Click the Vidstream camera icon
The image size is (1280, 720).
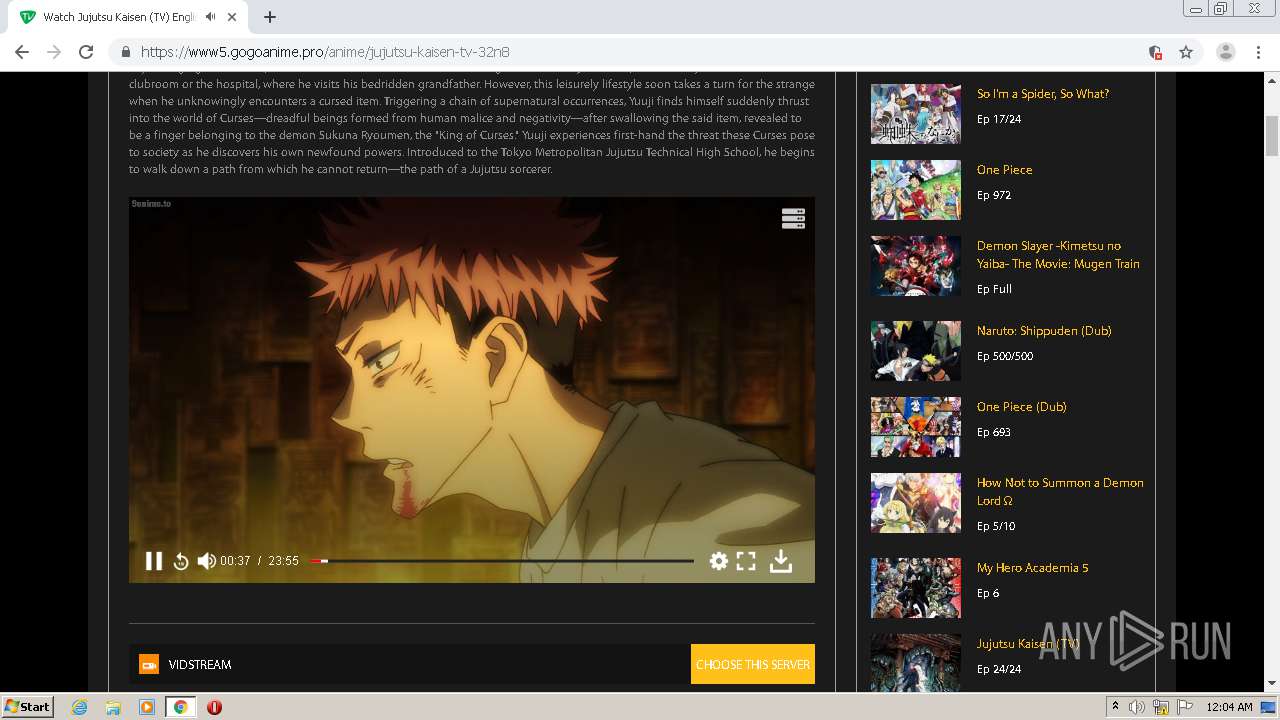(x=148, y=665)
